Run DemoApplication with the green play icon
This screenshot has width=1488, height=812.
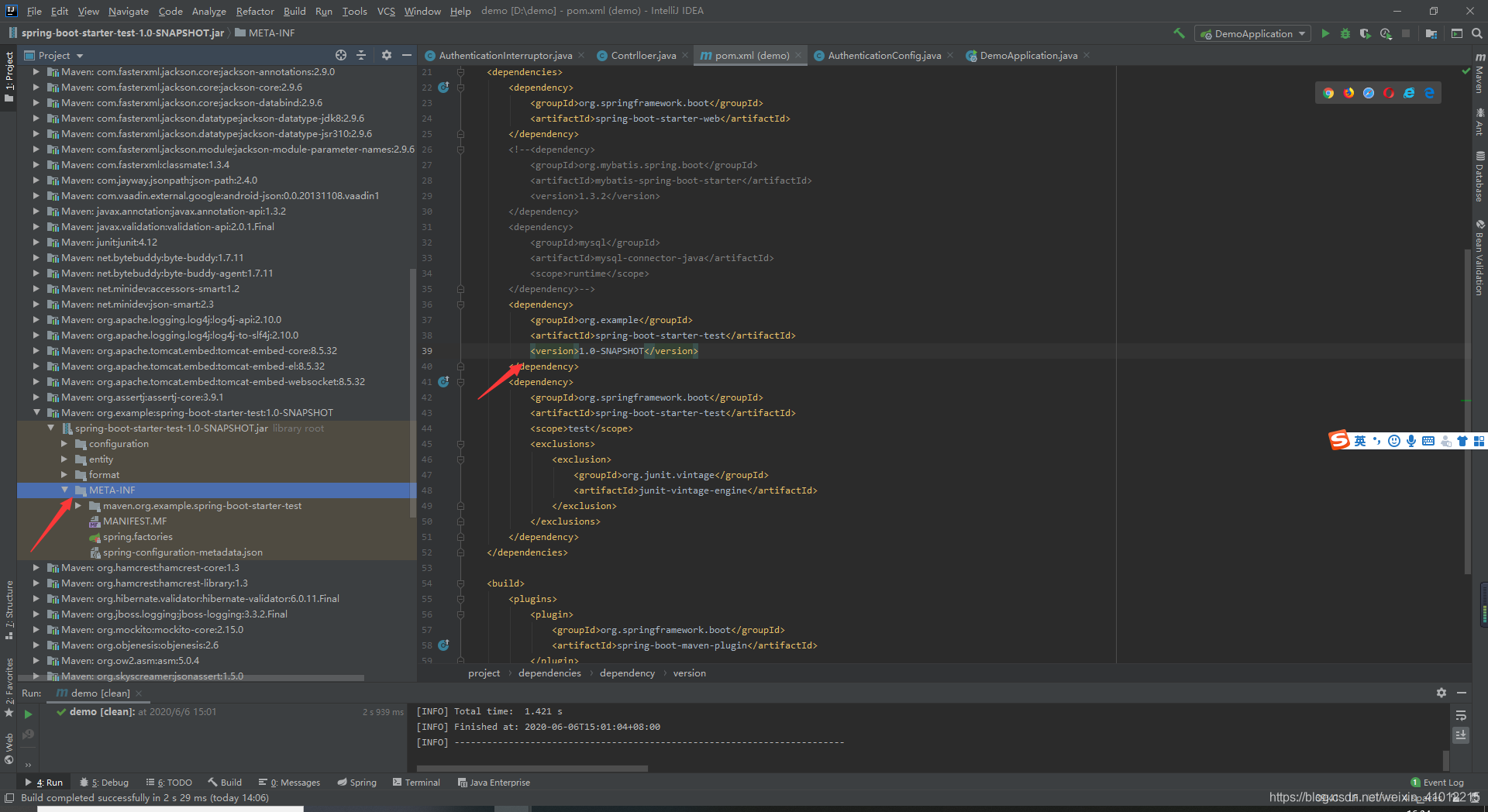coord(1325,33)
